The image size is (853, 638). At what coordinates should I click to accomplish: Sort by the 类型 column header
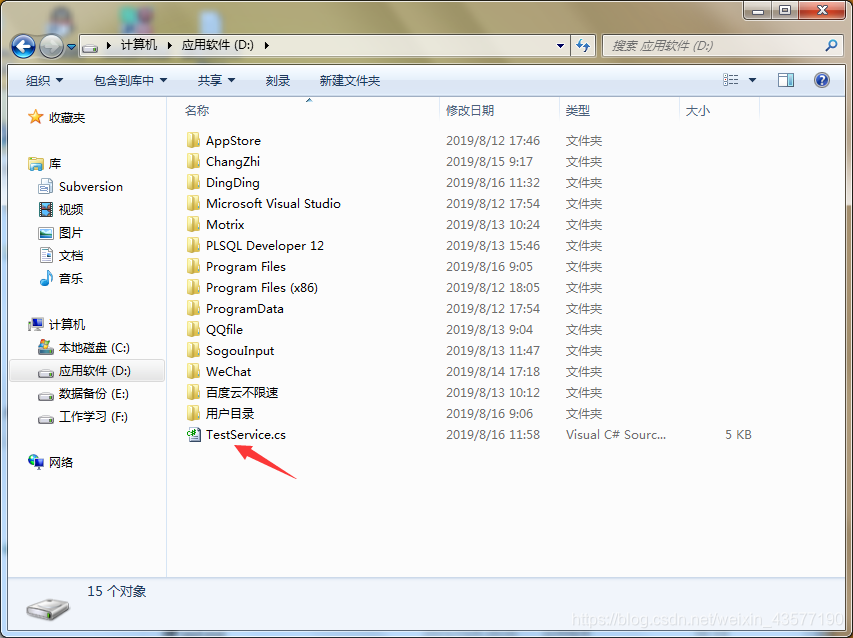tap(578, 110)
